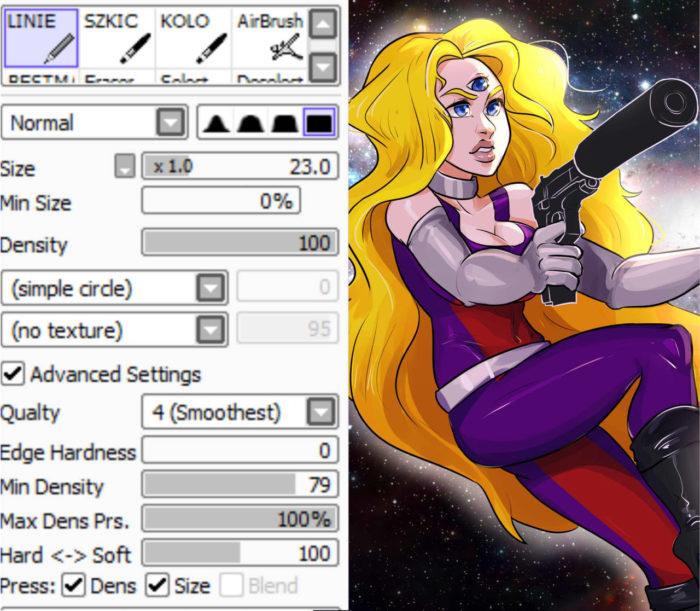Toggle the Size pressure checkbox
The image size is (700, 611).
coord(157,585)
